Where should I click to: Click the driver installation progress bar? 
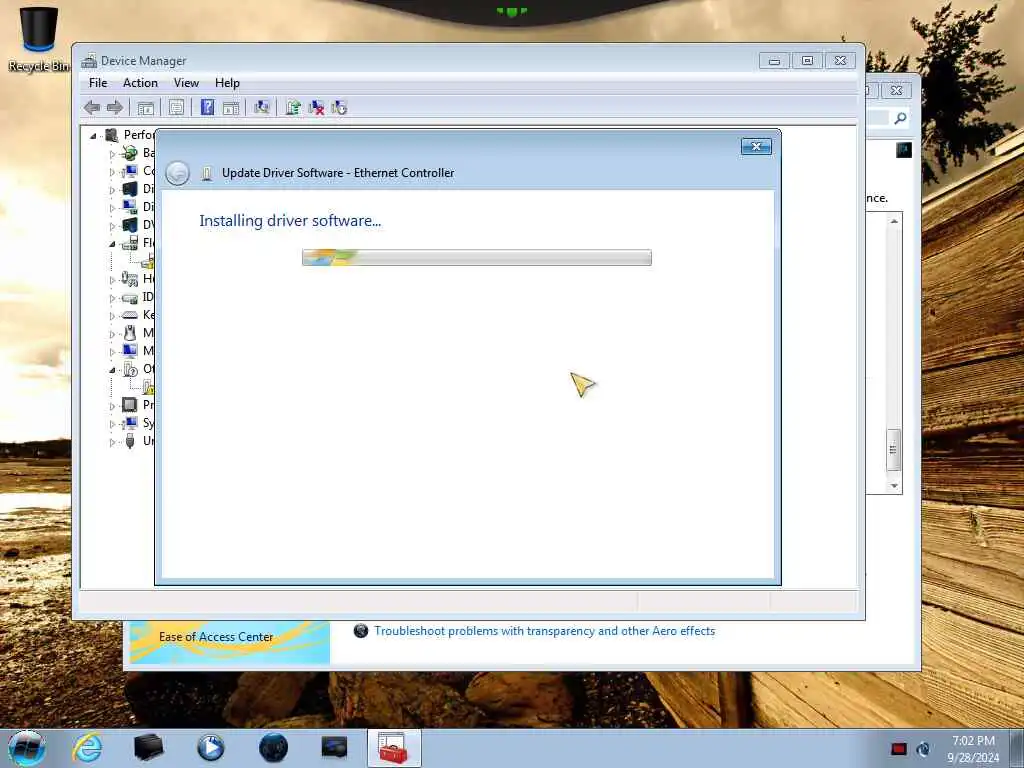(477, 257)
